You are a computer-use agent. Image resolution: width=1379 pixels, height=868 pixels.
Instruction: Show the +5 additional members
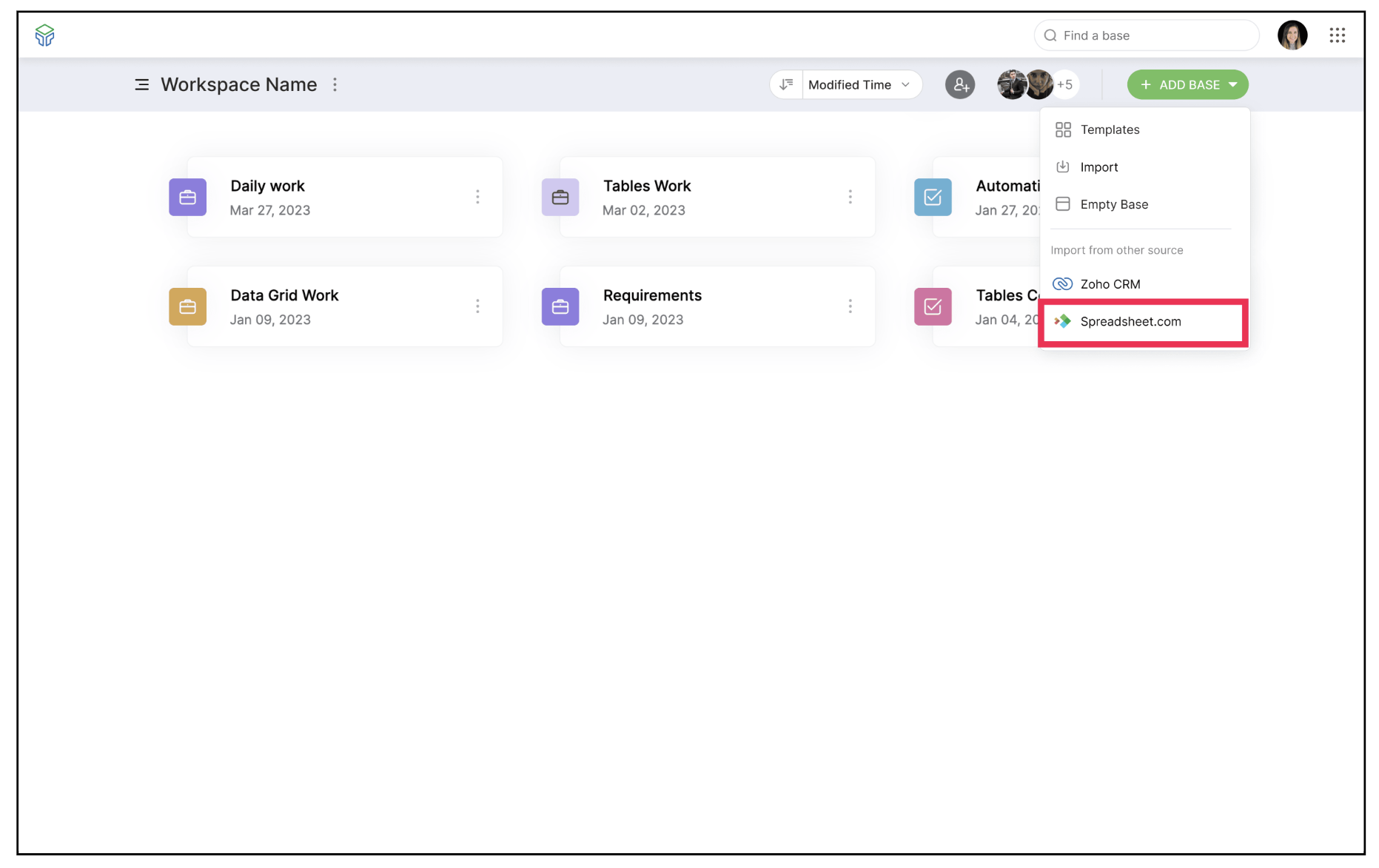pyautogui.click(x=1064, y=84)
